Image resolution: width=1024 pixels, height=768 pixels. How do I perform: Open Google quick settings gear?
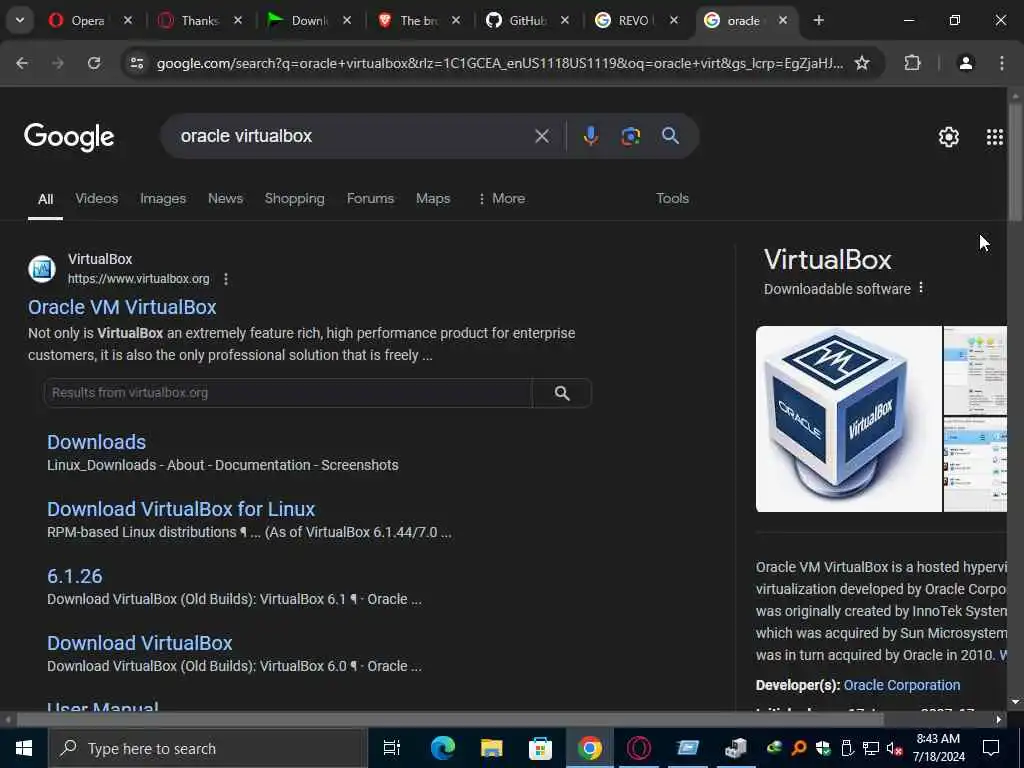pyautogui.click(x=948, y=136)
